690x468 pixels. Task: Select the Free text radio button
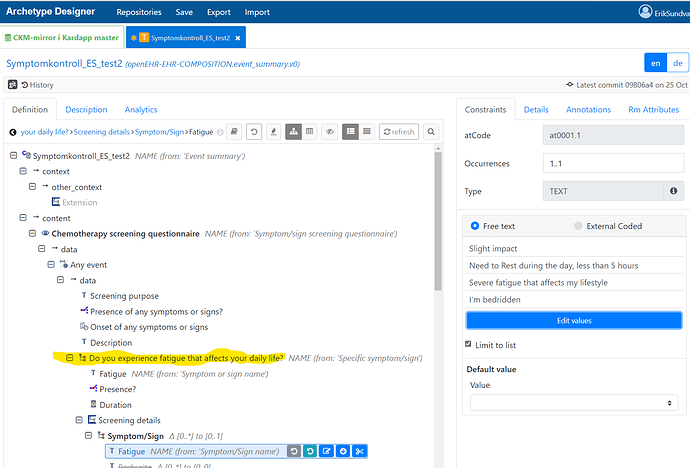coord(475,226)
